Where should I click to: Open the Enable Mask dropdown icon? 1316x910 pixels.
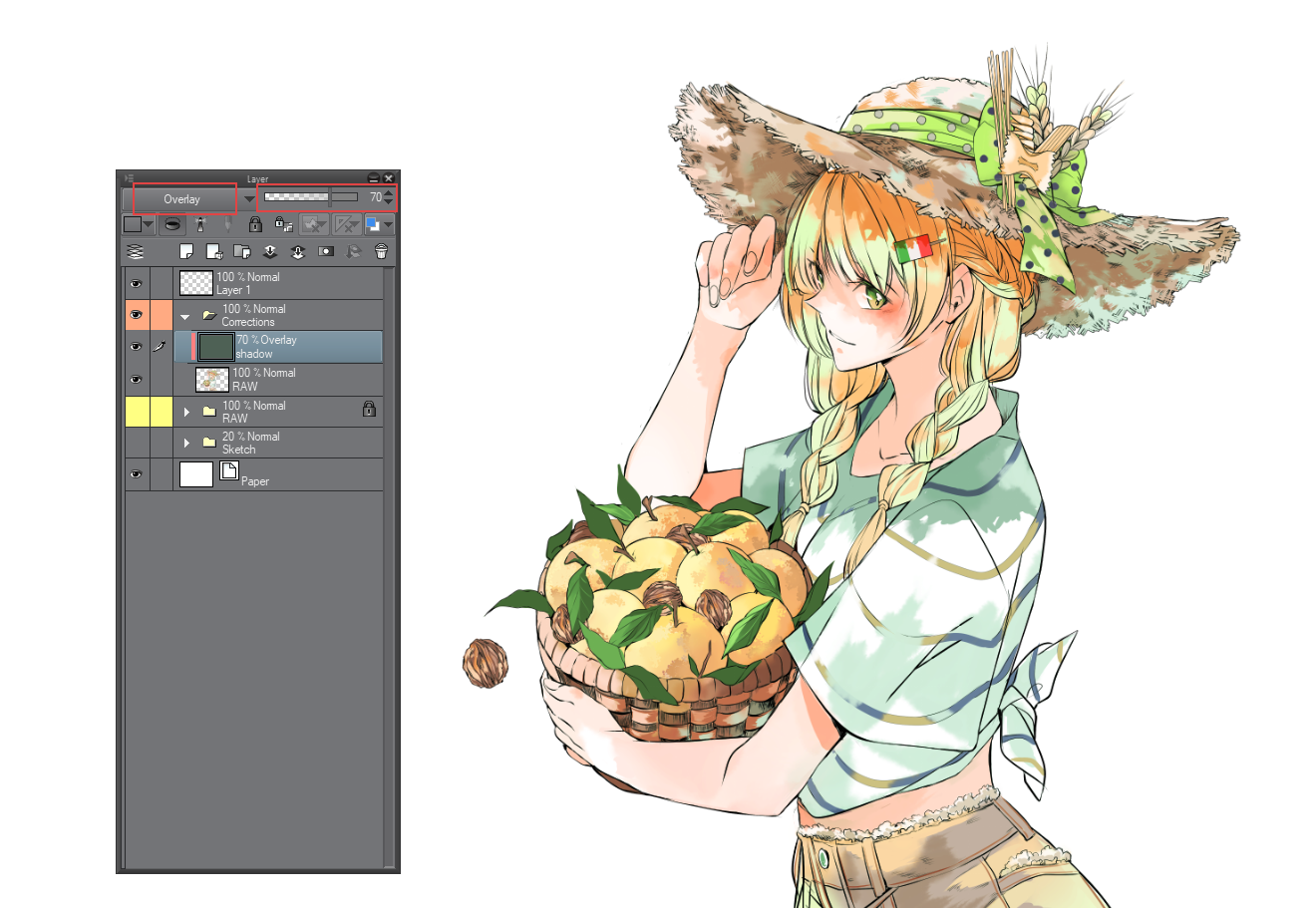pos(314,224)
